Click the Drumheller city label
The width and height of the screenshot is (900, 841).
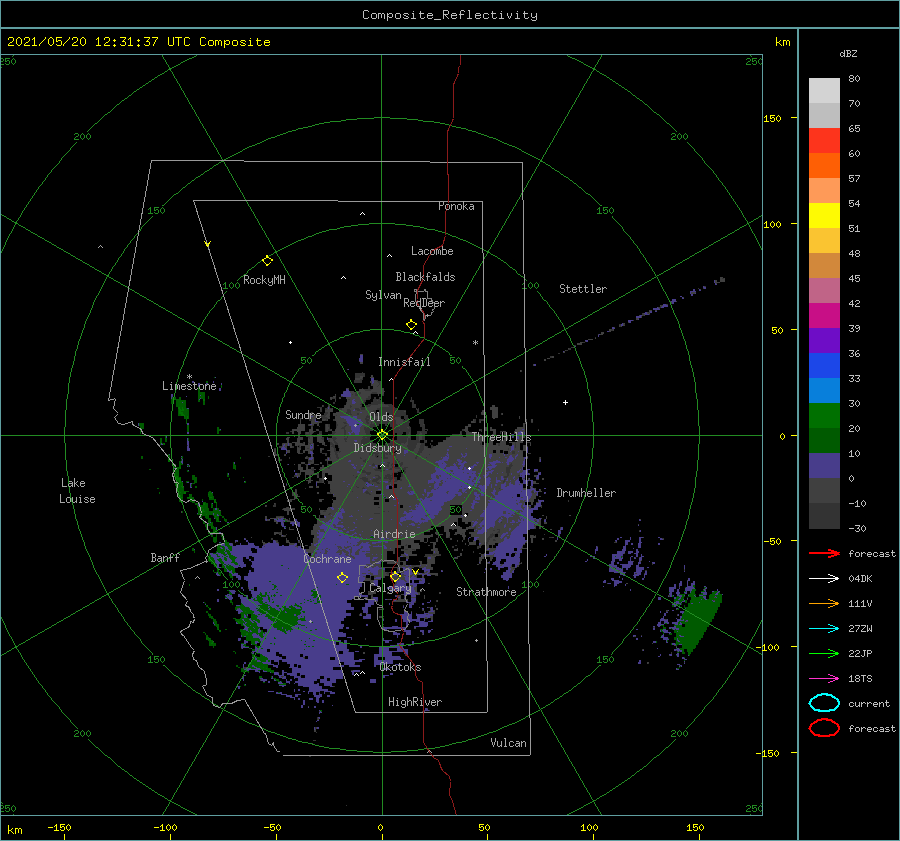tap(586, 493)
